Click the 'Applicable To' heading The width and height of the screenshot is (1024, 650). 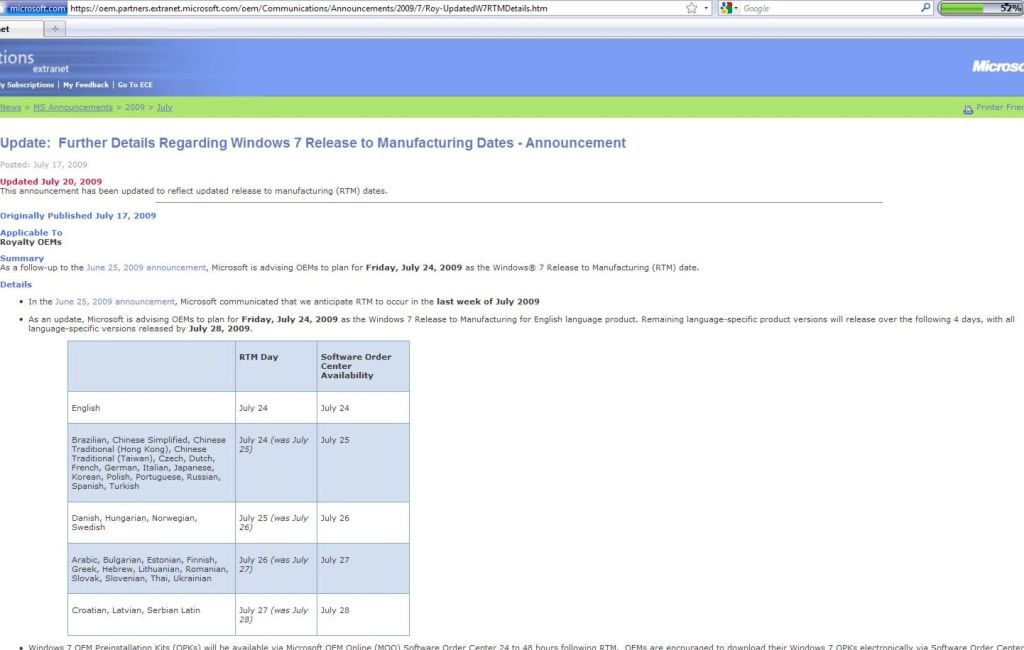(x=31, y=233)
